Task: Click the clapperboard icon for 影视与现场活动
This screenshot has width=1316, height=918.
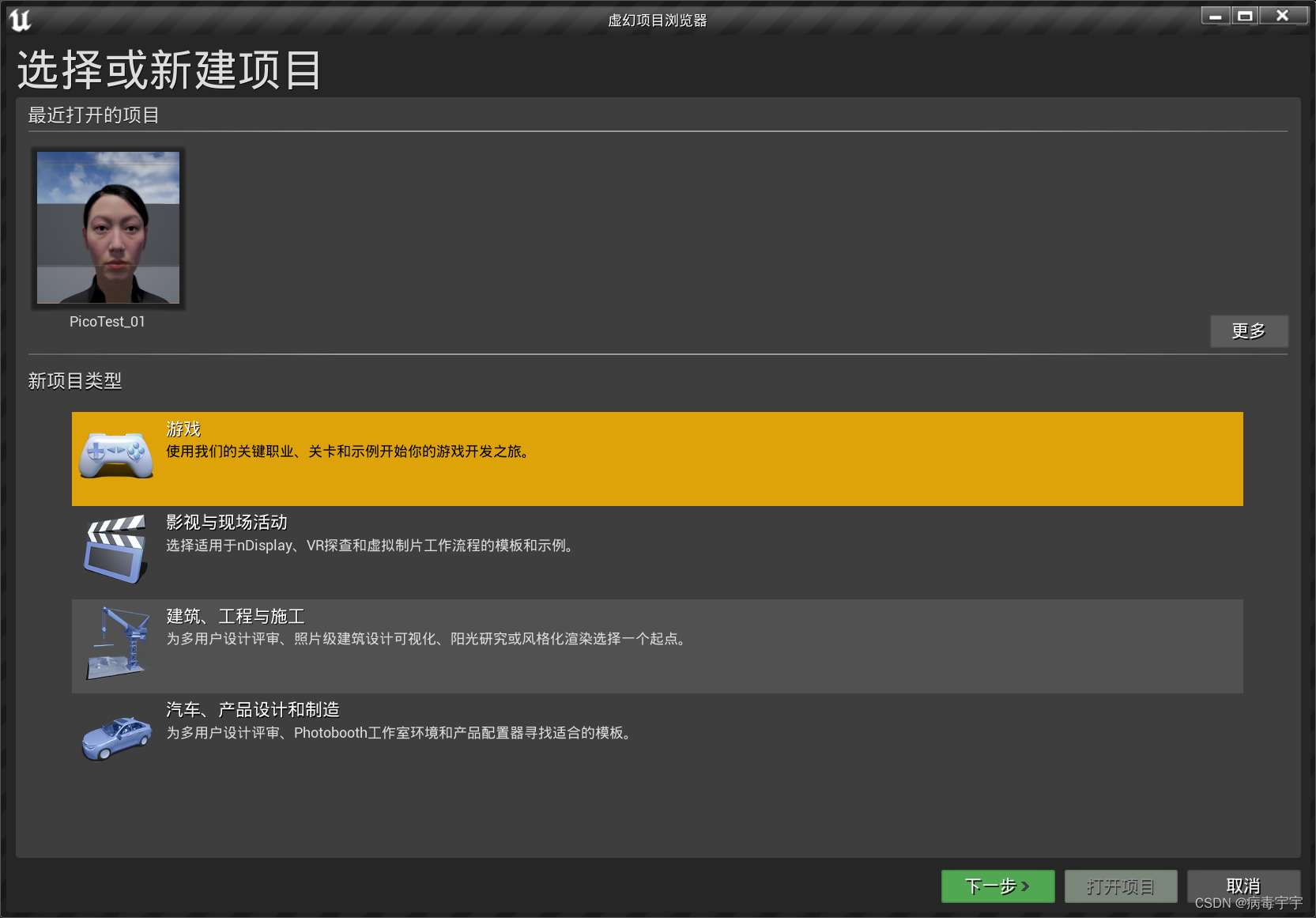Action: 115,549
